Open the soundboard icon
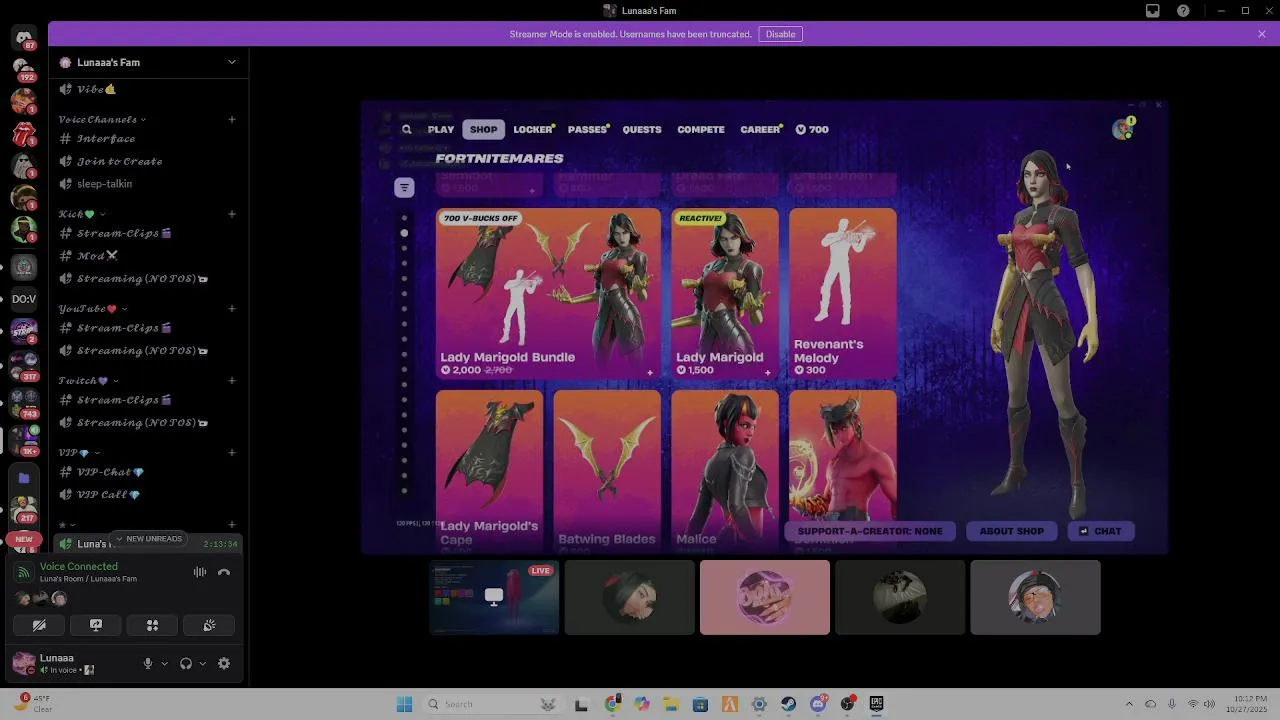Viewport: 1280px width, 720px height. tap(209, 625)
